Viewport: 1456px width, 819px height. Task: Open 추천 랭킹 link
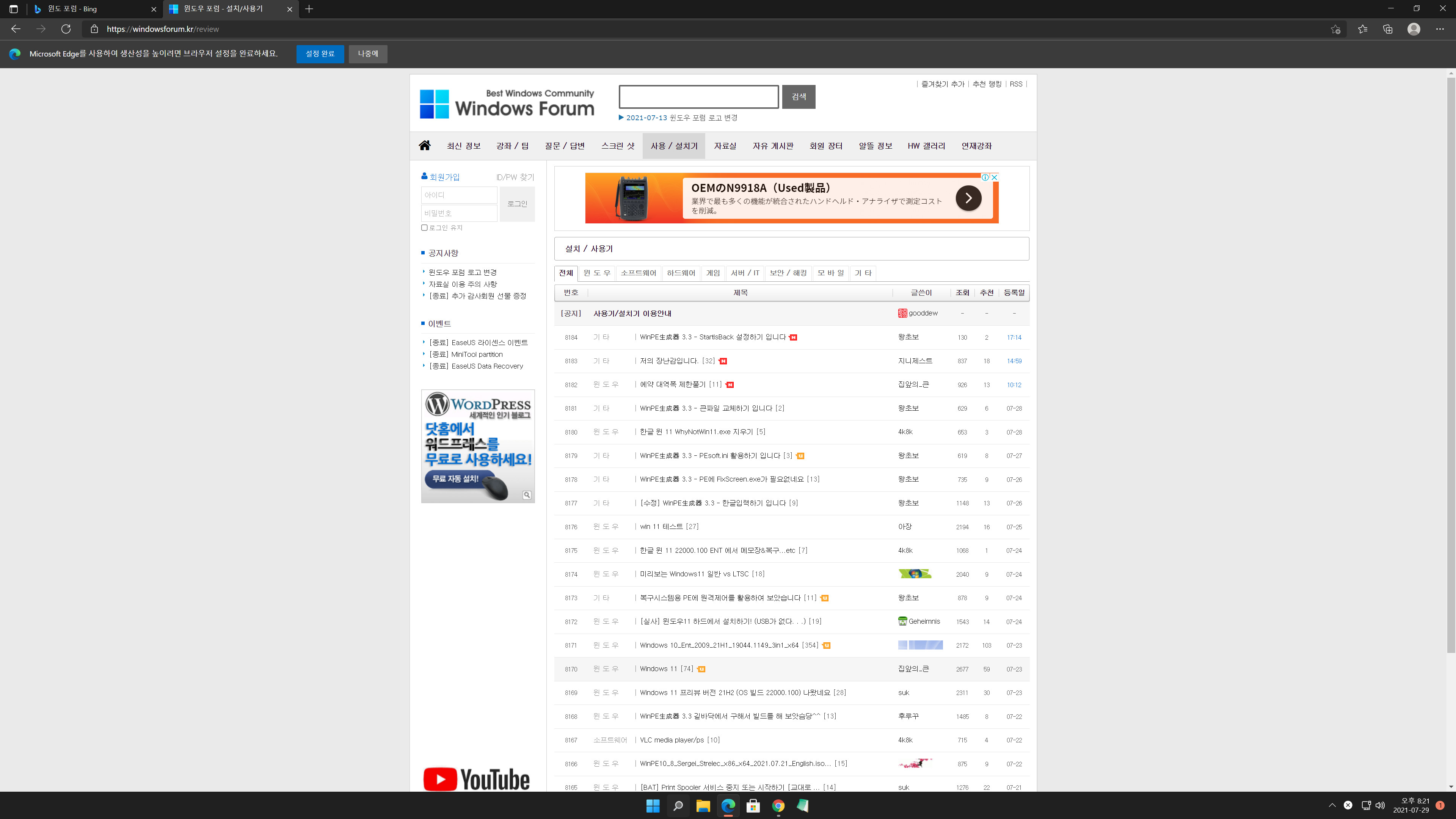tap(986, 84)
